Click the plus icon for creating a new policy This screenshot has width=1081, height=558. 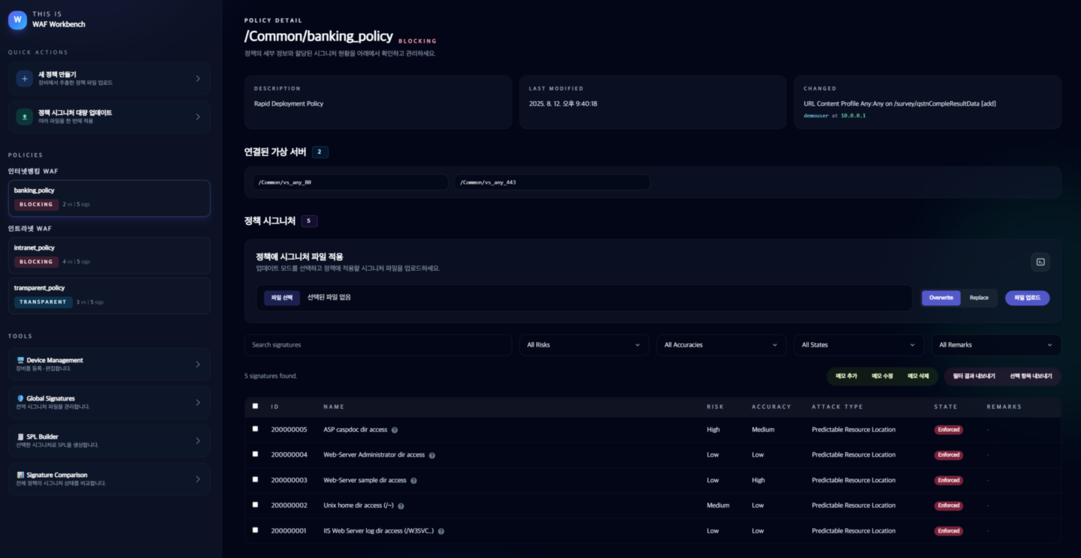click(x=25, y=78)
